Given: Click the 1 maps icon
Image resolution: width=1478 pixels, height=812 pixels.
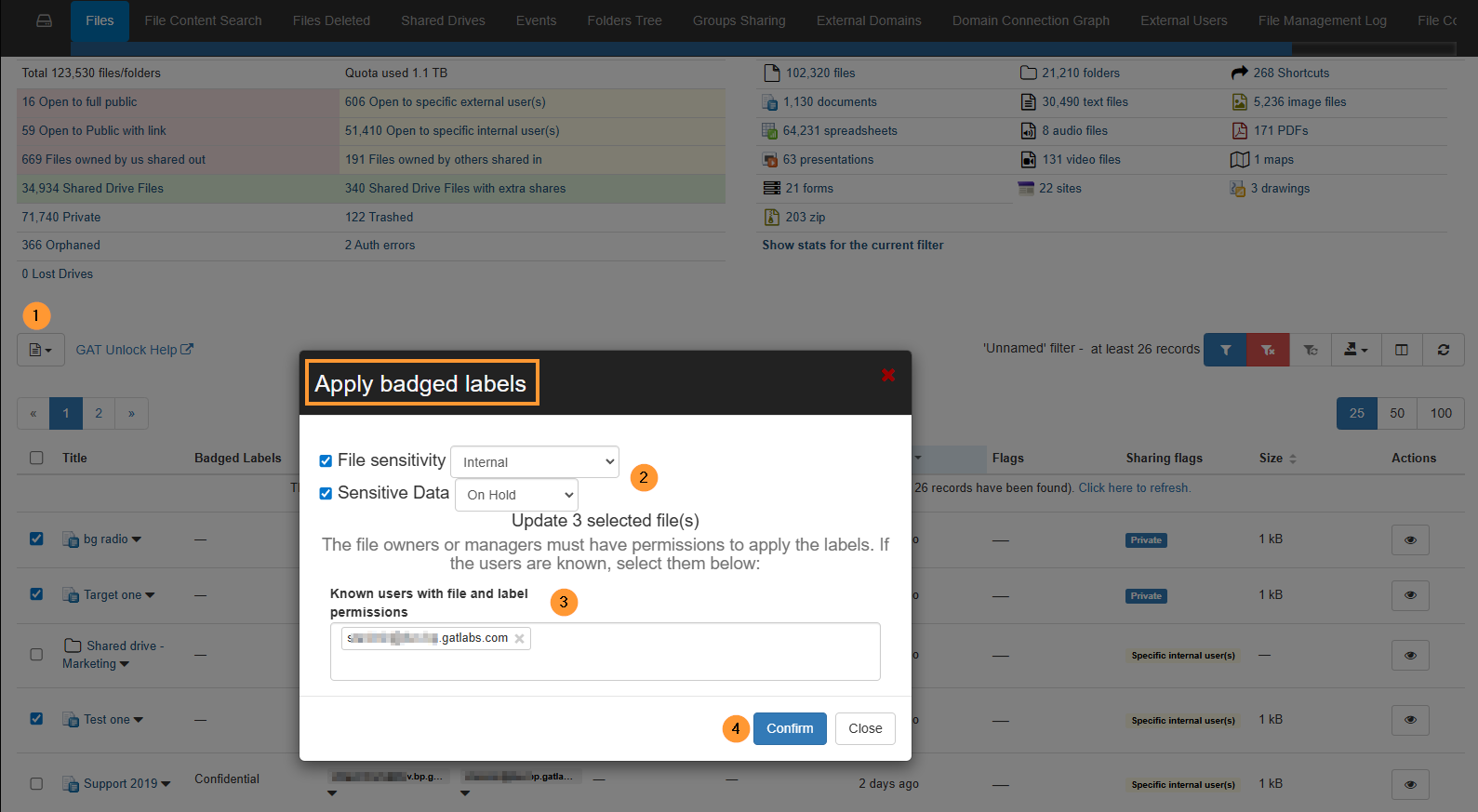Looking at the screenshot, I should (1239, 160).
